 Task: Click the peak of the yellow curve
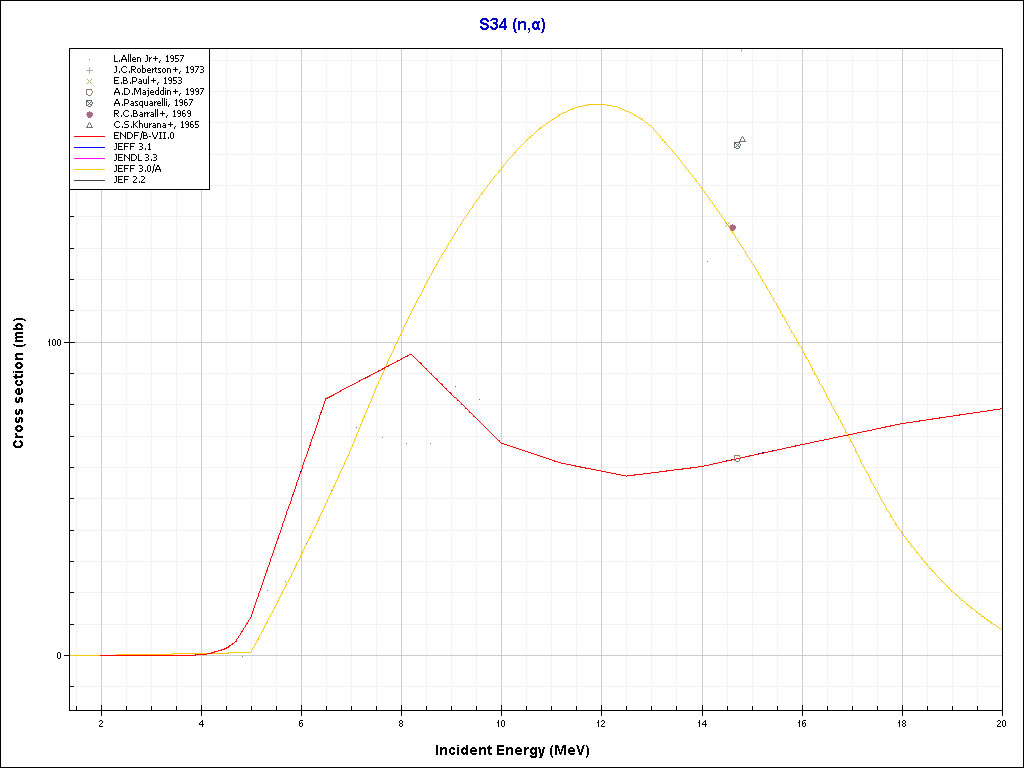(x=596, y=104)
